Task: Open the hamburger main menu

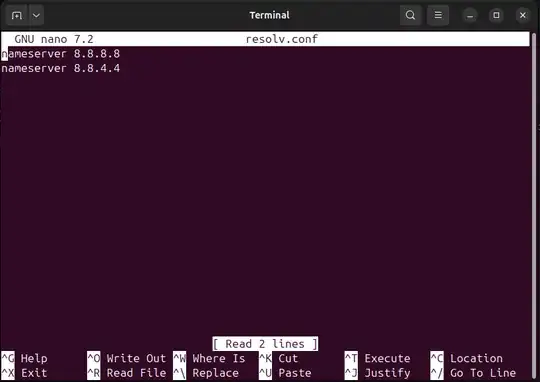Action: pyautogui.click(x=438, y=15)
